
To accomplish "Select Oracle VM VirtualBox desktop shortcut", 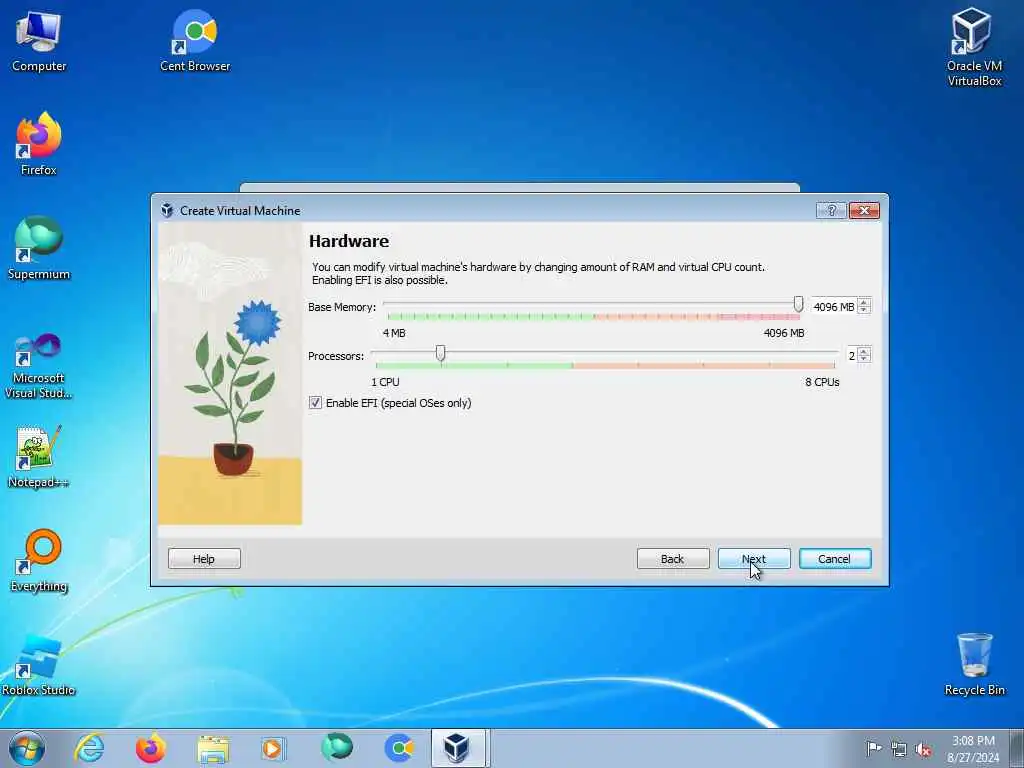I will pyautogui.click(x=974, y=47).
